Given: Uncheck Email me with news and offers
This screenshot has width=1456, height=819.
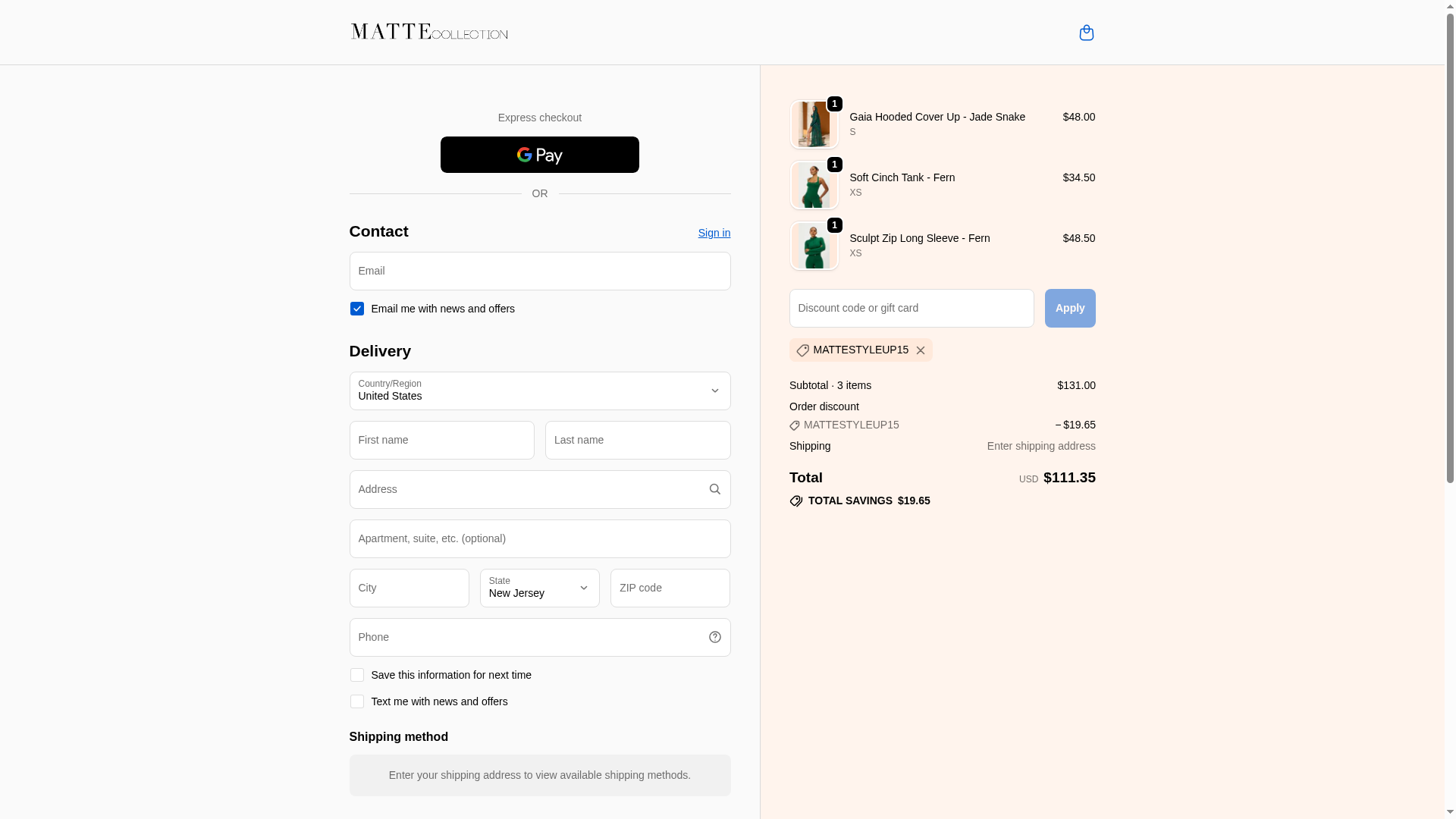Looking at the screenshot, I should point(357,309).
